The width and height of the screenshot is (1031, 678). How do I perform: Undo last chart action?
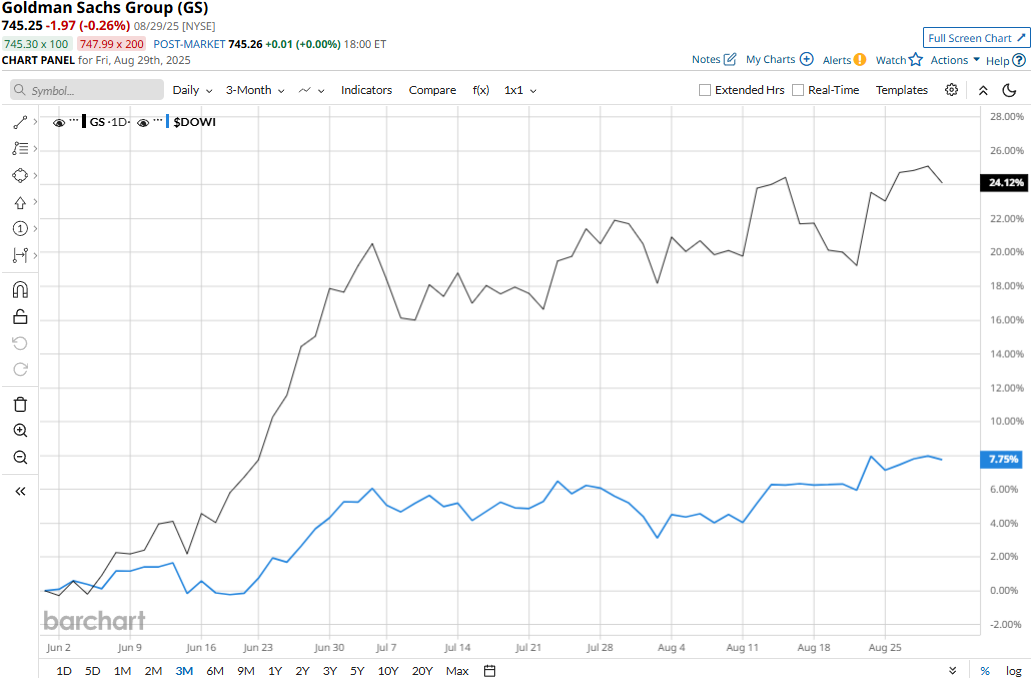[x=20, y=343]
